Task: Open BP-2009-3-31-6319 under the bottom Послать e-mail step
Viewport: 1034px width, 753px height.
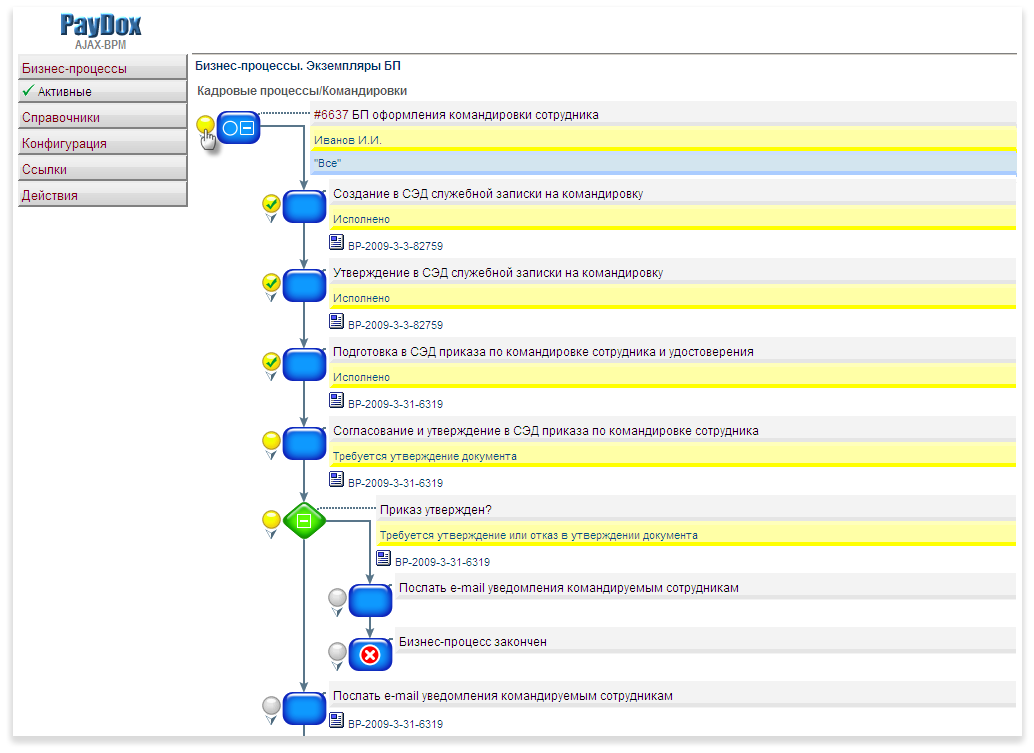Action: (396, 724)
